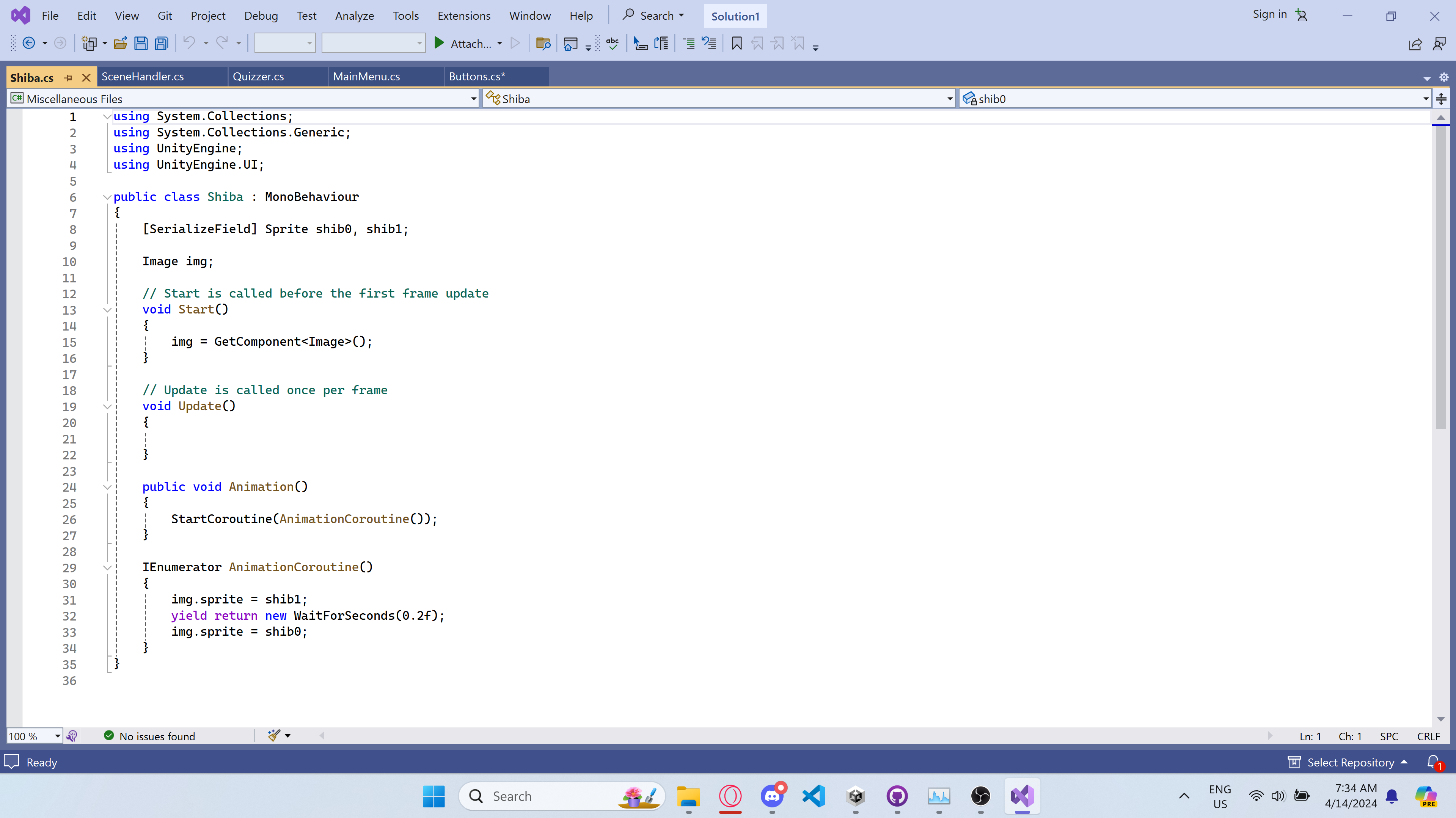Open Unity Hub from the taskbar
This screenshot has height=818, width=1456.
tap(856, 796)
